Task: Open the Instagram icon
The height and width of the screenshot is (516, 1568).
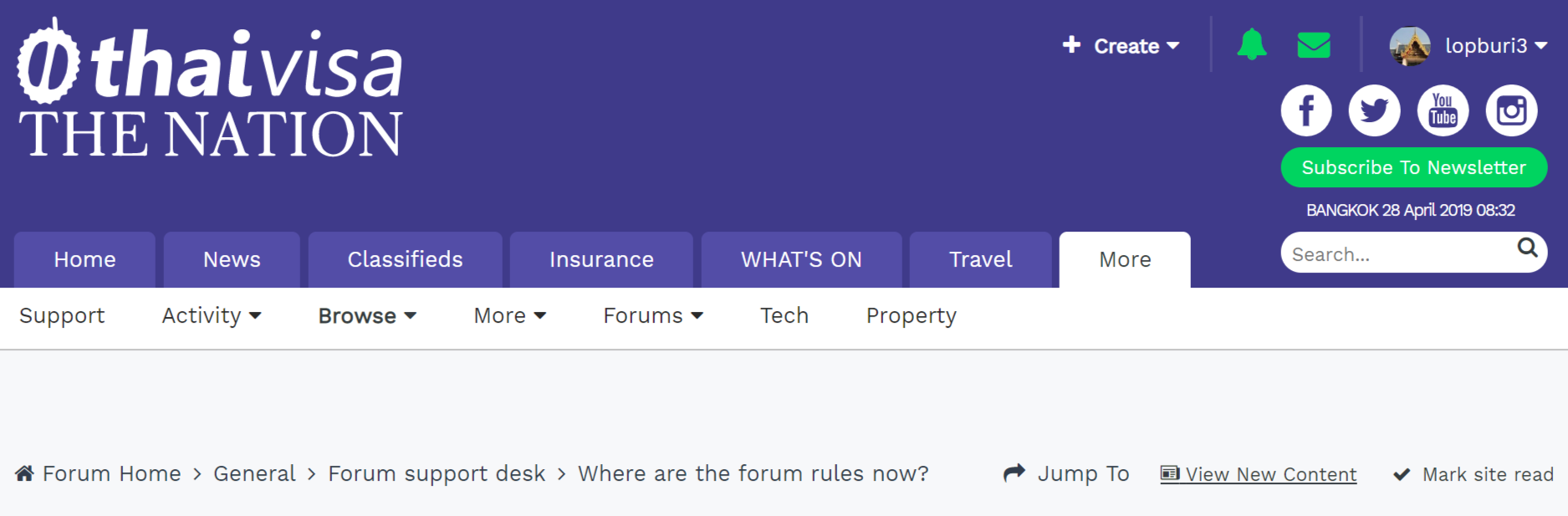Action: tap(1511, 110)
